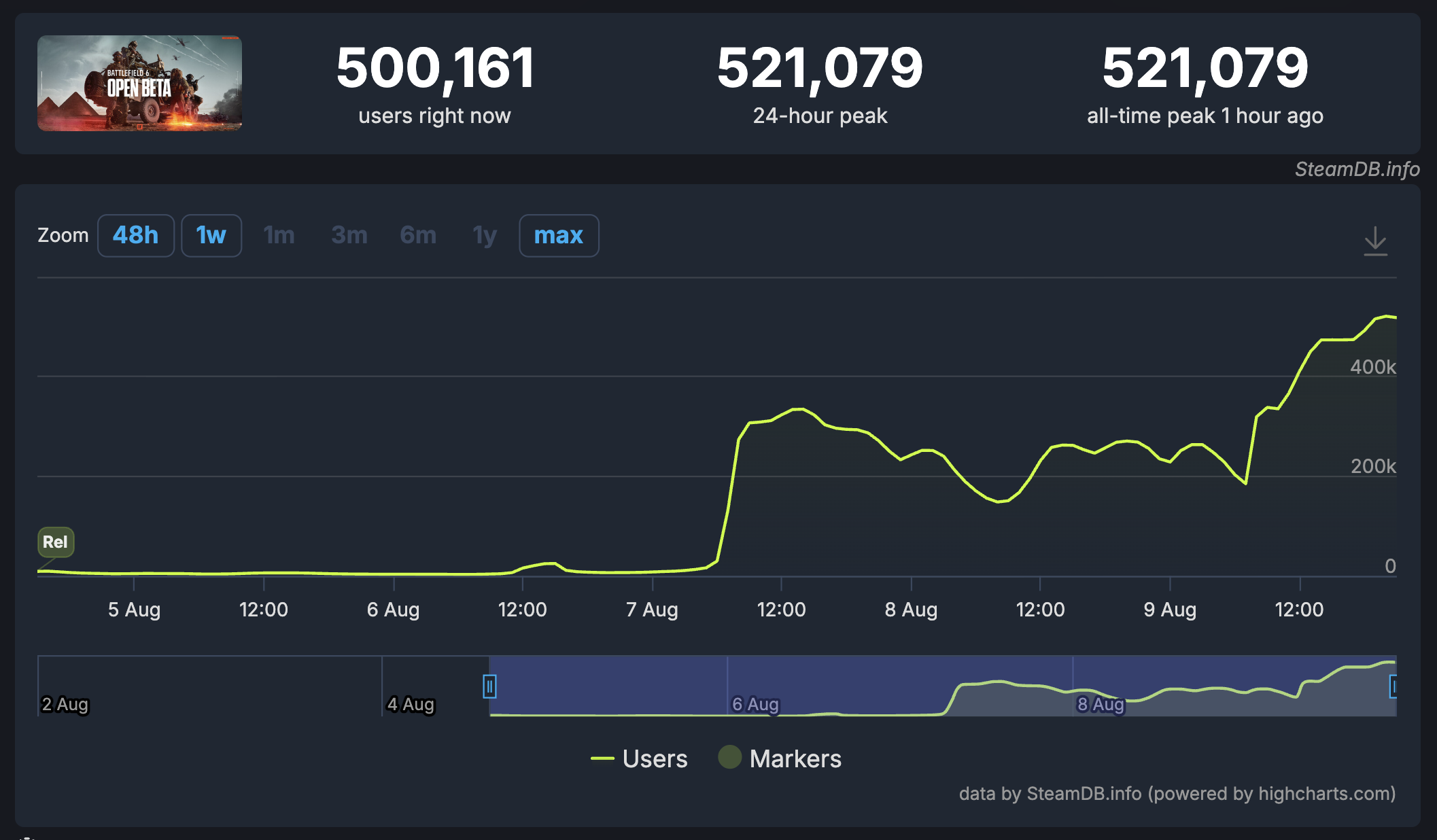The image size is (1437, 840).
Task: Click the Rel release marker
Action: 56,542
